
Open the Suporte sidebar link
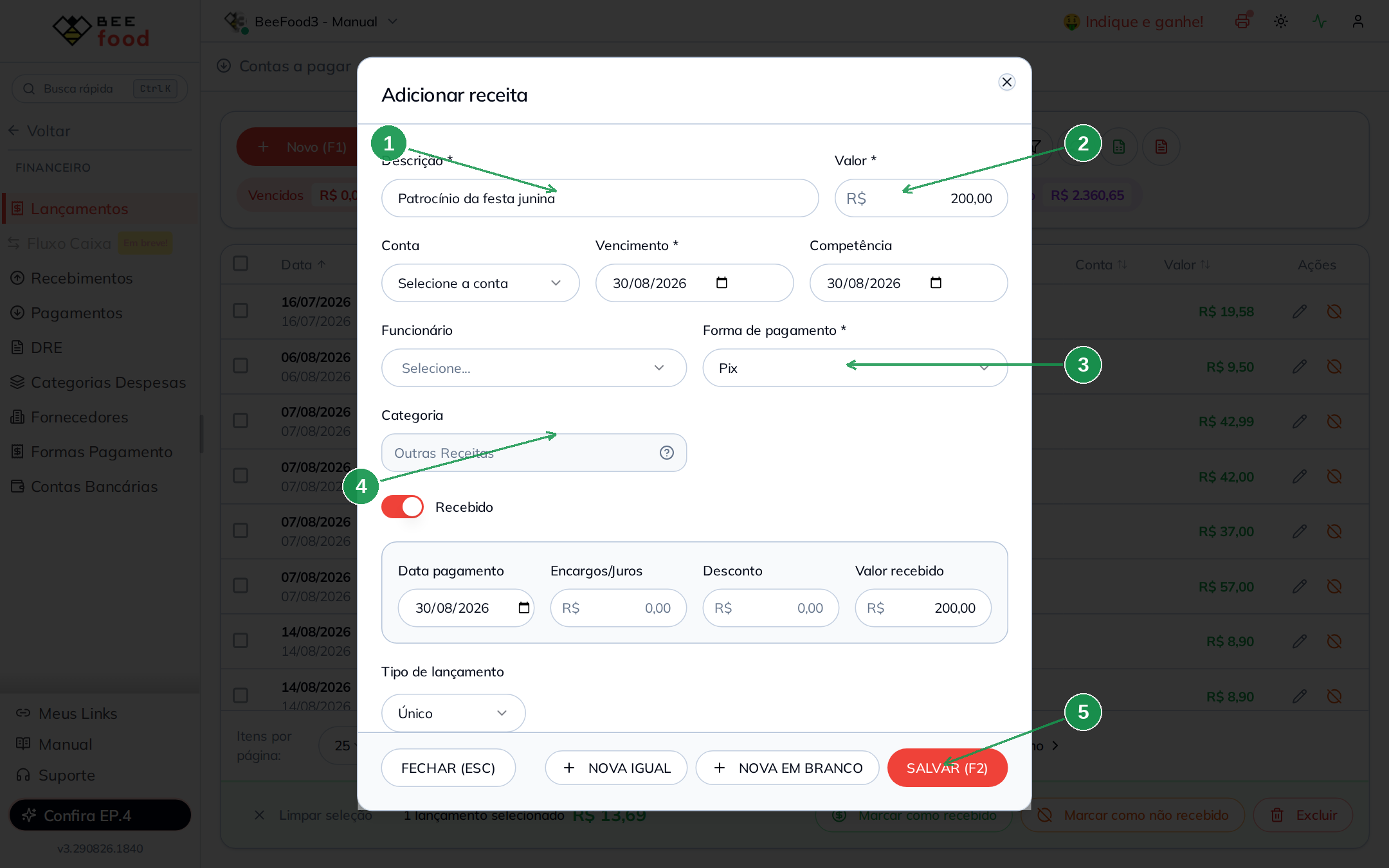56,775
